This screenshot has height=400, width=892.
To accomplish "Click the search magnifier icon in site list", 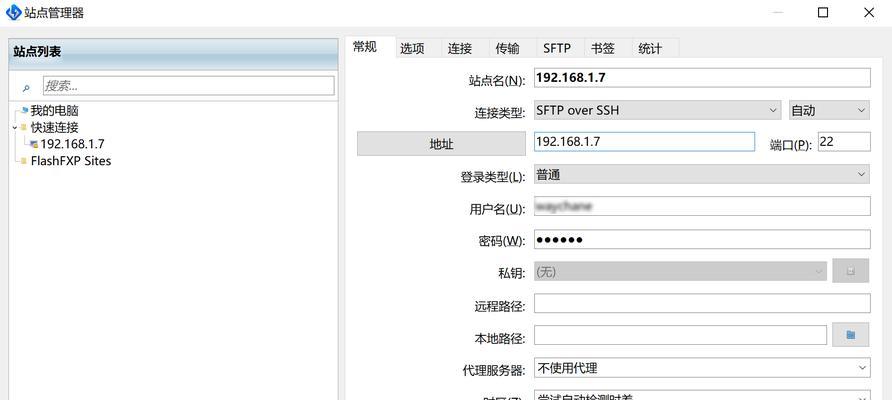I will pyautogui.click(x=26, y=88).
